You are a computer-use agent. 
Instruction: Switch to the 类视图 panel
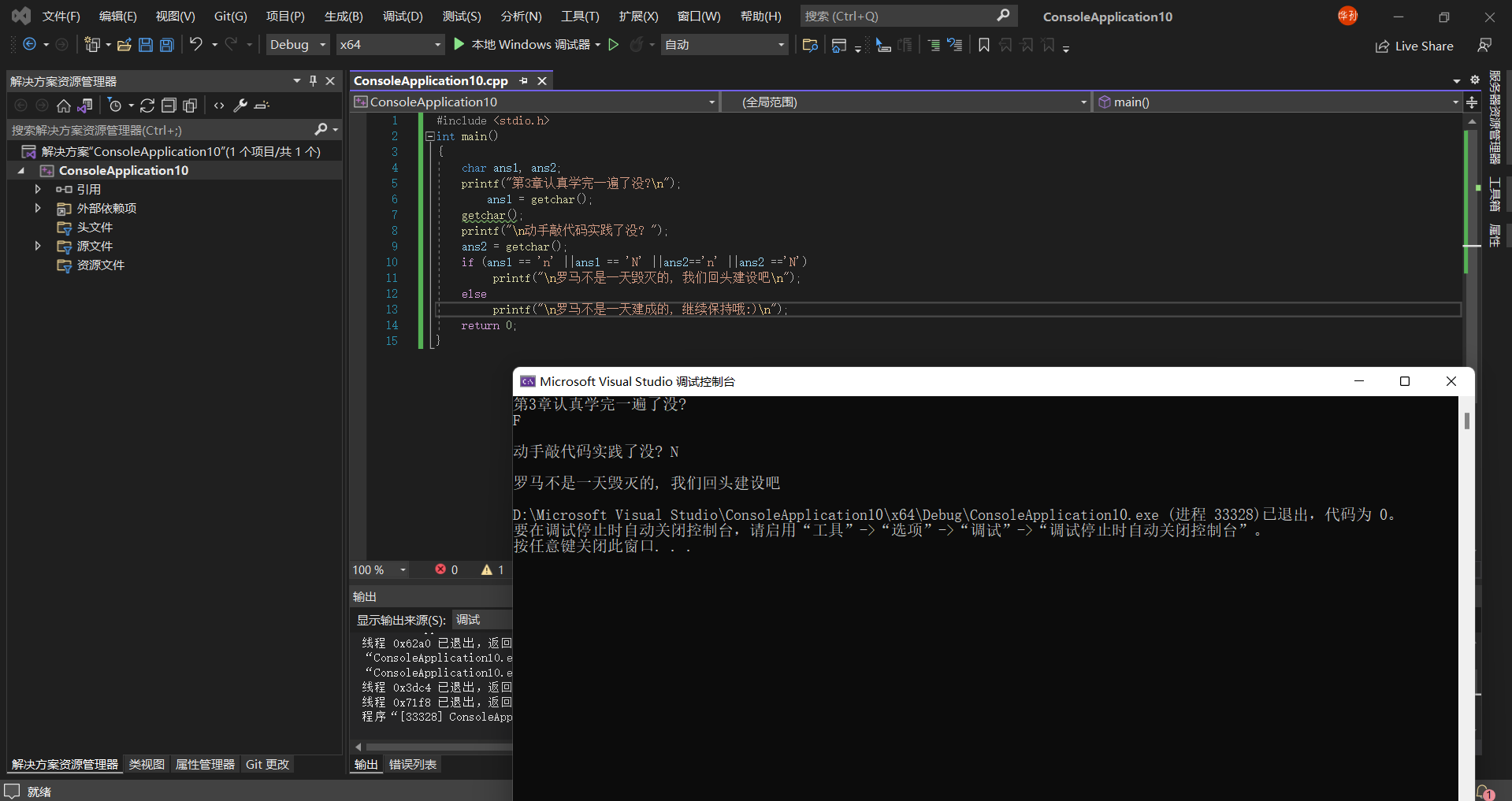[x=147, y=764]
